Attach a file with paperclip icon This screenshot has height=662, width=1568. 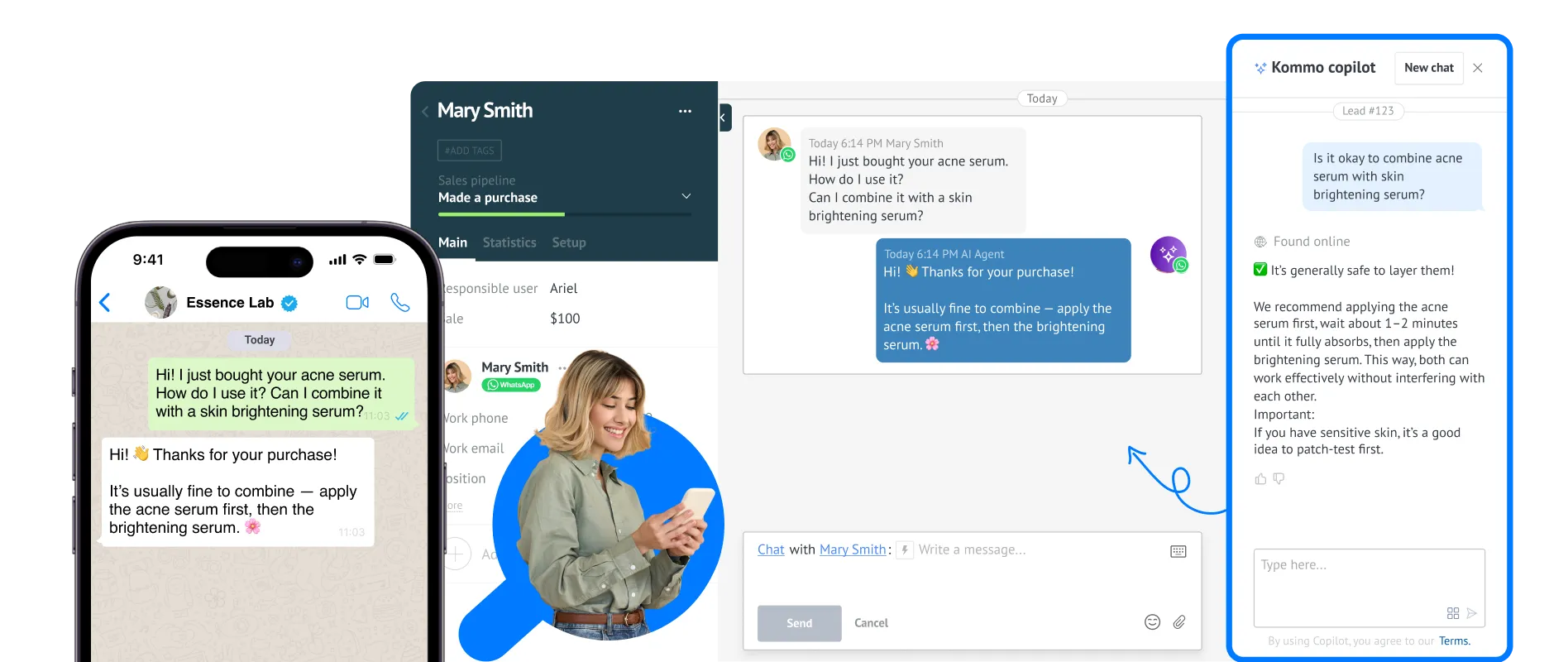coord(1179,622)
